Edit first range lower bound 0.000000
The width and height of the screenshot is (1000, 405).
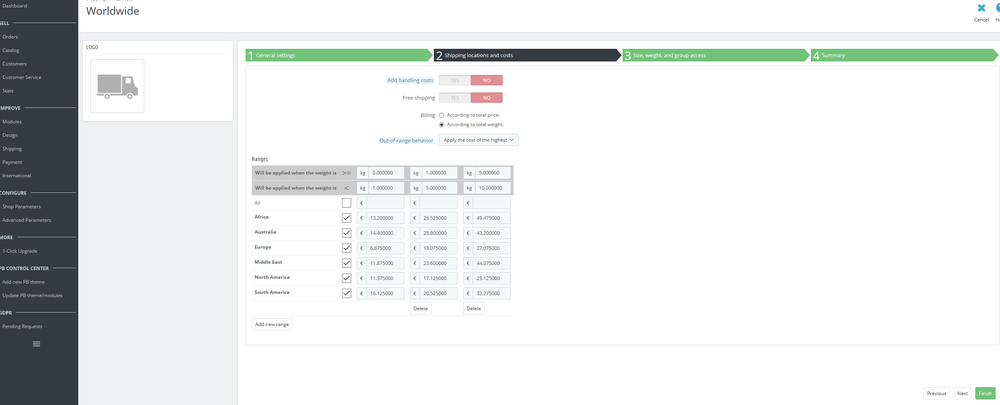pos(385,173)
